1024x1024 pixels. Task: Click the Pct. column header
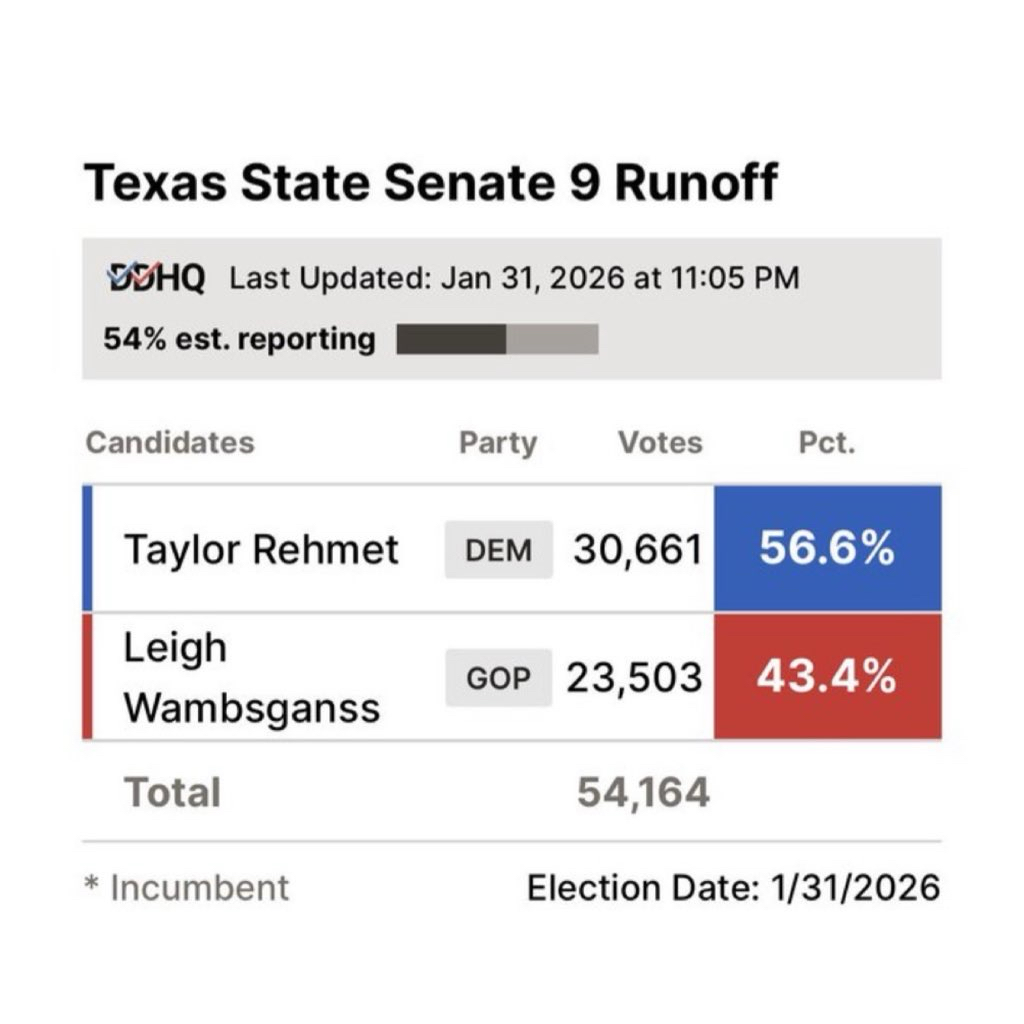point(827,442)
